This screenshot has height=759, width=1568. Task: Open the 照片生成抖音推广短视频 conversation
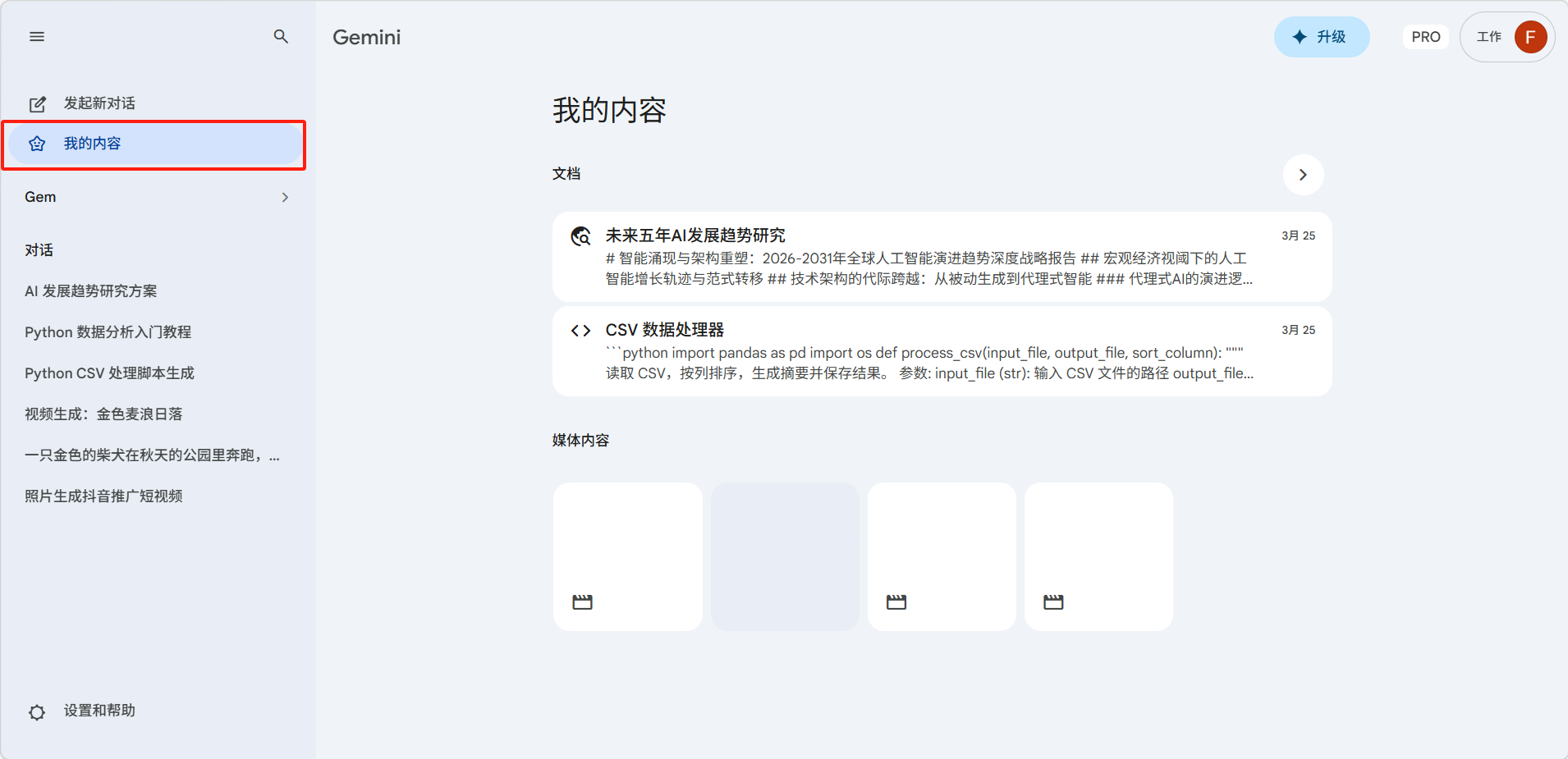point(103,496)
